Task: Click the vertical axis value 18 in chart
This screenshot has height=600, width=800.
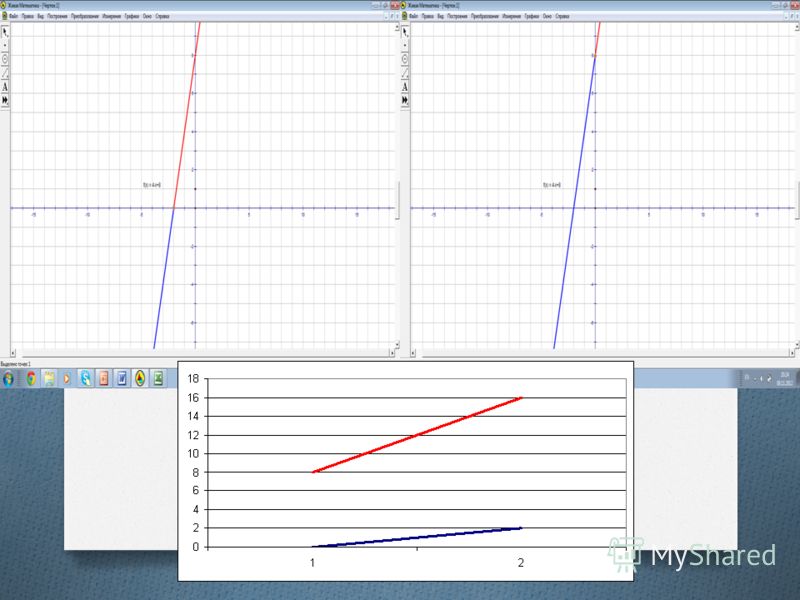Action: pos(193,379)
